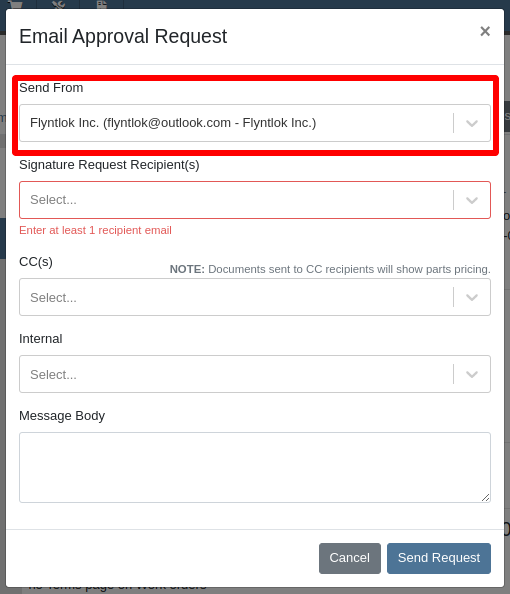
Task: Click the Signature Request Recipient(s) label
Action: coord(109,165)
